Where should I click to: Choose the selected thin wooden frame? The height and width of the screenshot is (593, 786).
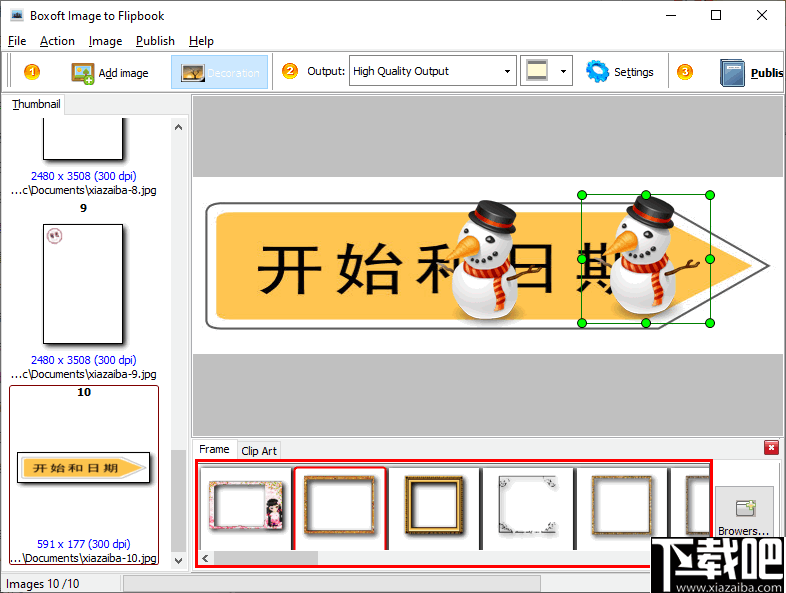click(340, 506)
